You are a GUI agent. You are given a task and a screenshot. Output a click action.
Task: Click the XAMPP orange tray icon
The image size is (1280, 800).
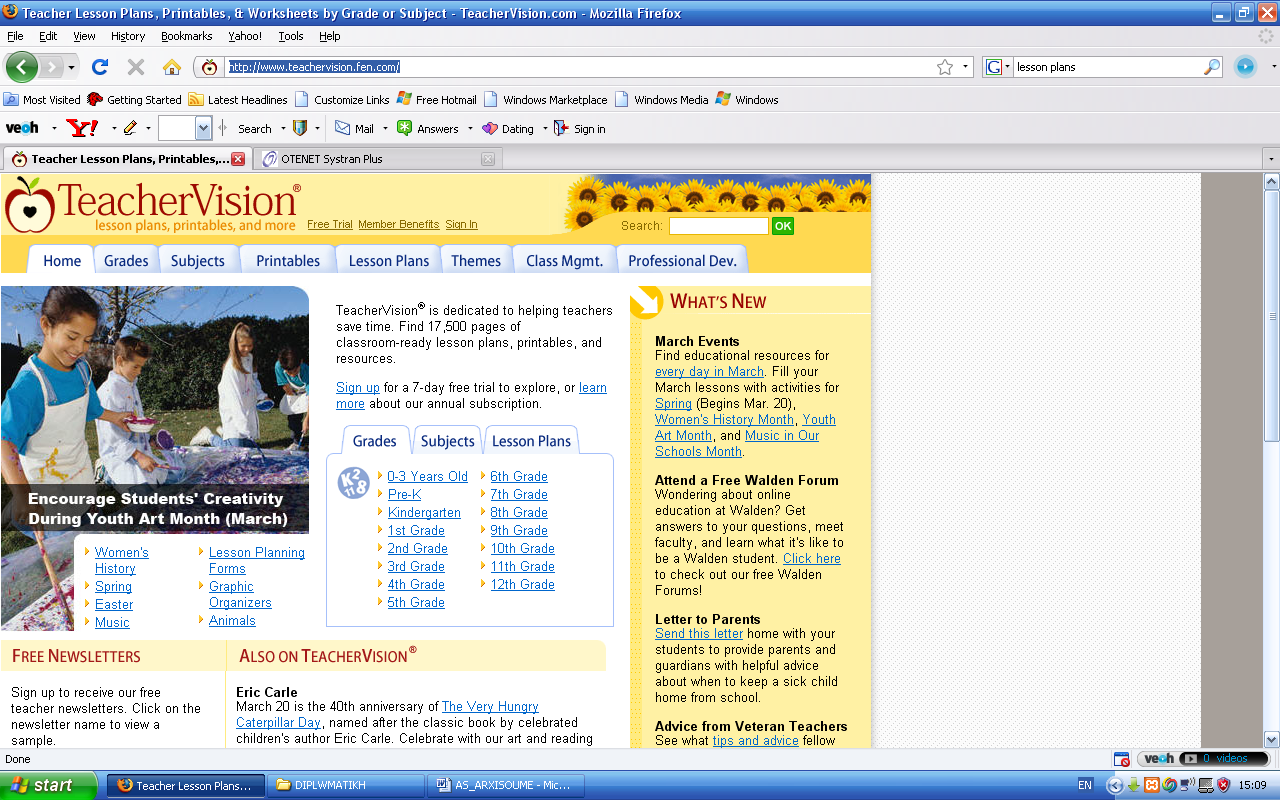[x=1151, y=785]
